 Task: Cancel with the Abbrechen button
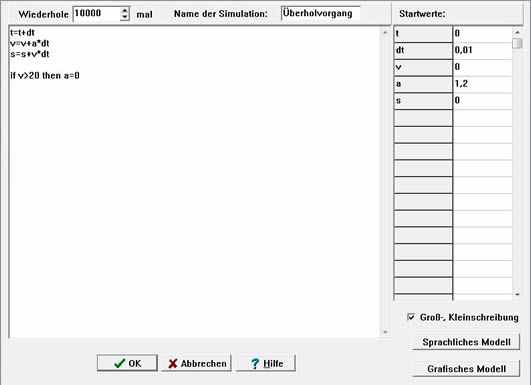tap(196, 363)
